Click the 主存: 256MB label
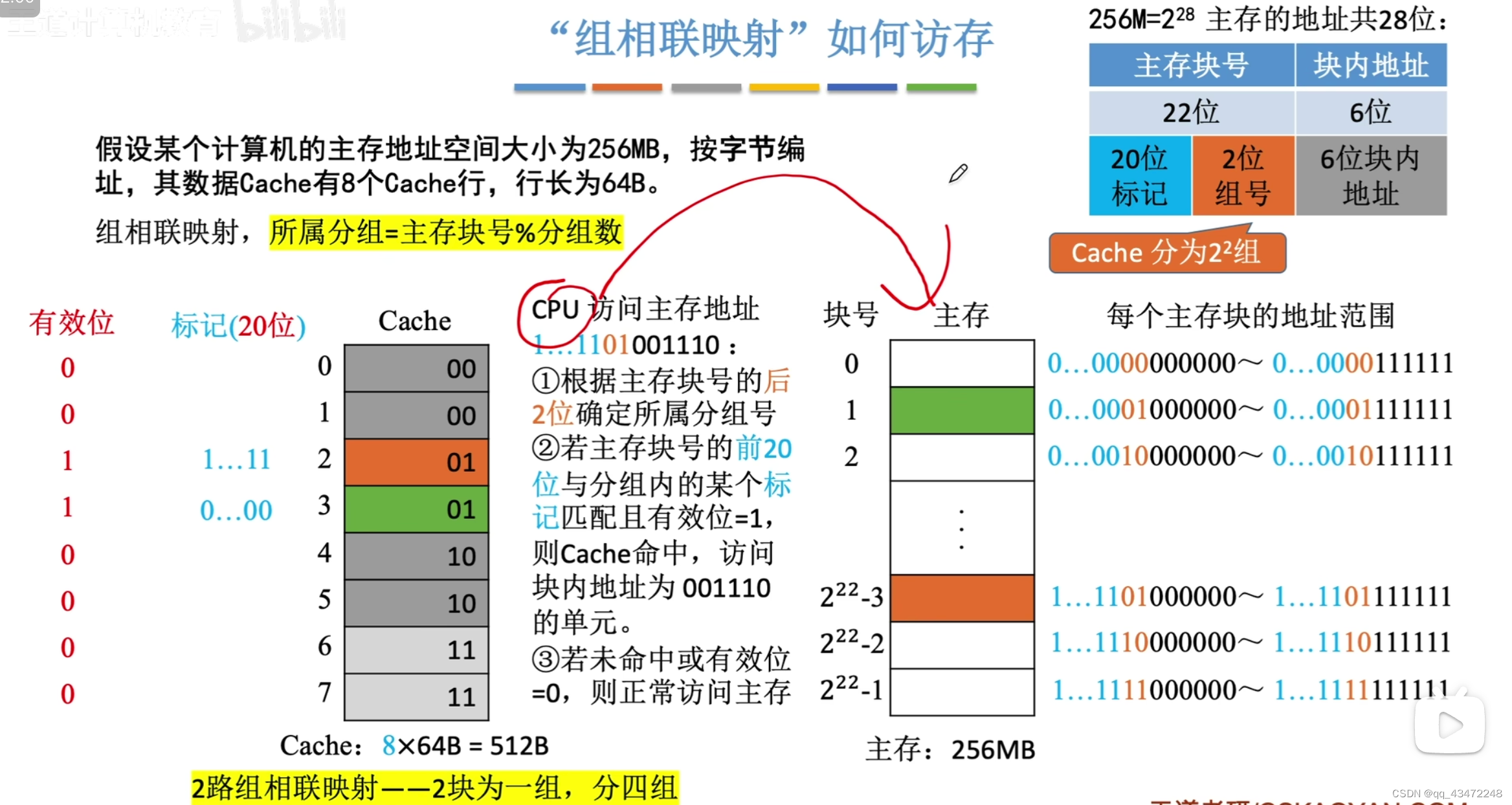The height and width of the screenshot is (805, 1512). (951, 750)
